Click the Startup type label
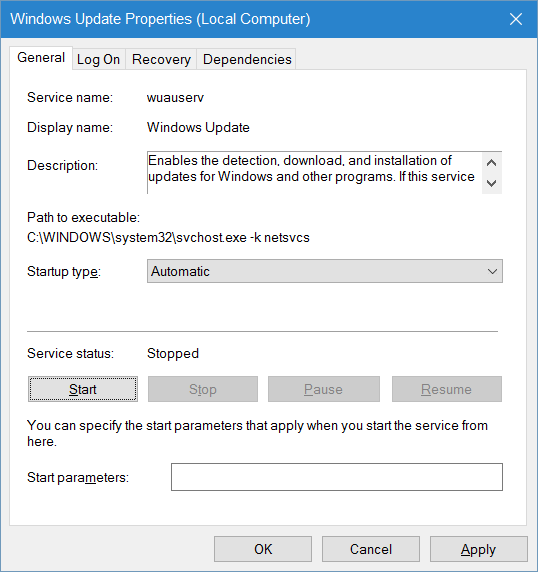The image size is (538, 572). pyautogui.click(x=64, y=272)
